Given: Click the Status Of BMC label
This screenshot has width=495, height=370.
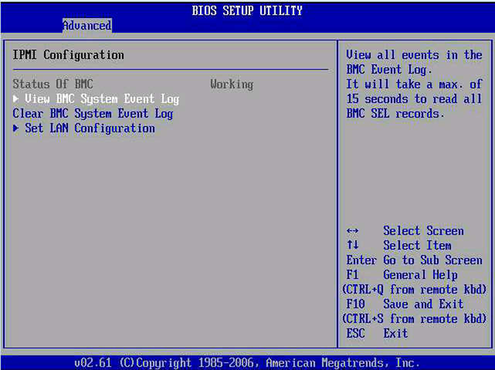Looking at the screenshot, I should 53,84.
